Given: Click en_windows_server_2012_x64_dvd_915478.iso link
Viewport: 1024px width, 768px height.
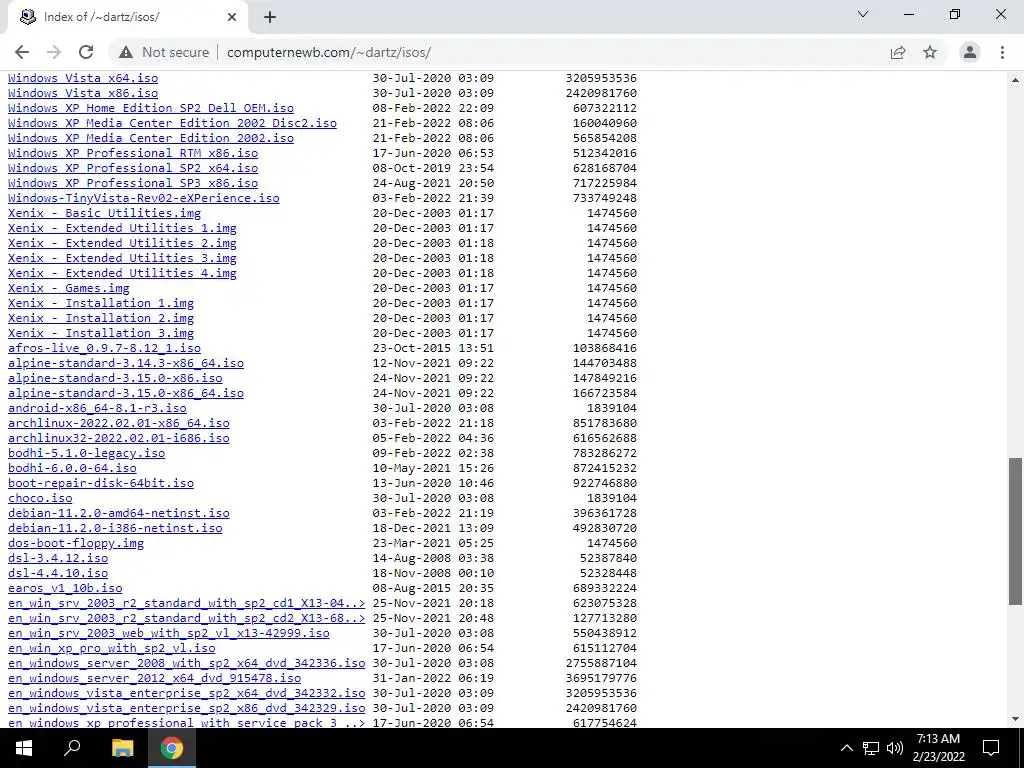Looking at the screenshot, I should tap(155, 679).
